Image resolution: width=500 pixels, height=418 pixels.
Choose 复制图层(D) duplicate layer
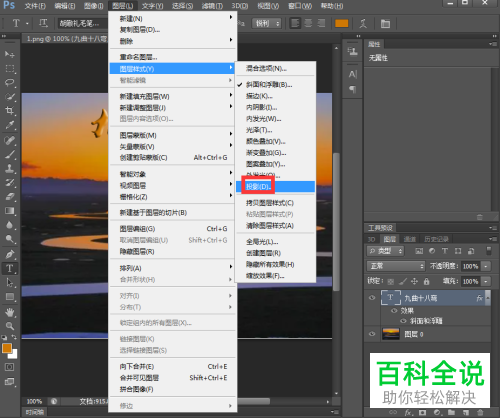[x=173, y=30]
